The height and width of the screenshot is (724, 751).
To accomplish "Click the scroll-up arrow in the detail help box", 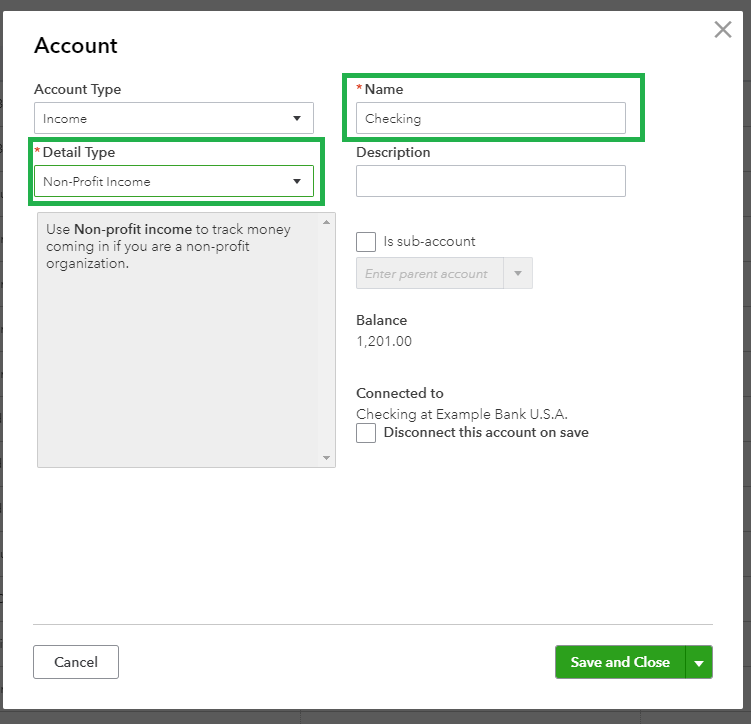I will [327, 222].
